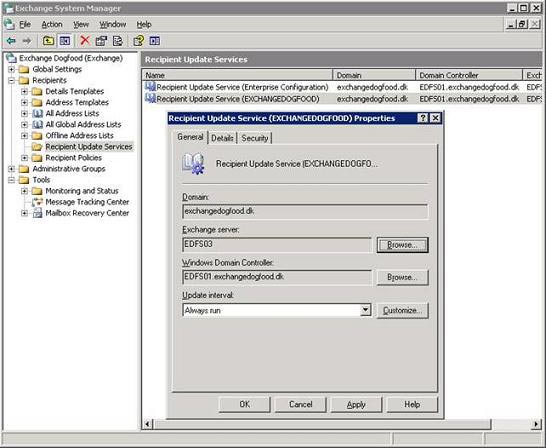This screenshot has height=448, width=546.
Task: Click the horizontal scrollbar left arrow
Action: coord(148,424)
